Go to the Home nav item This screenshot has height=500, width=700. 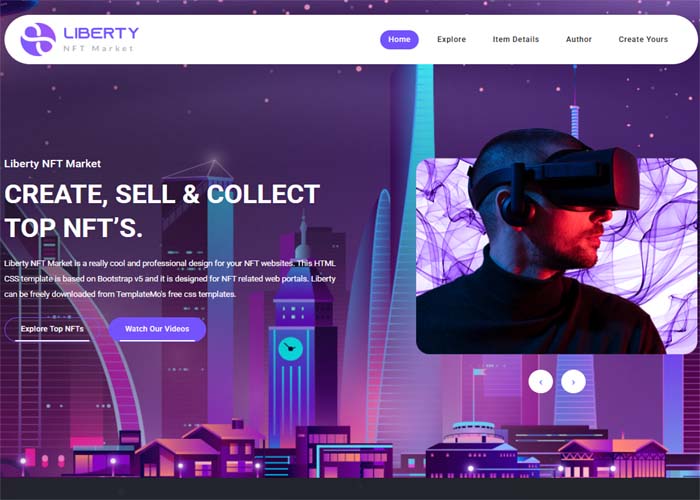pos(399,39)
